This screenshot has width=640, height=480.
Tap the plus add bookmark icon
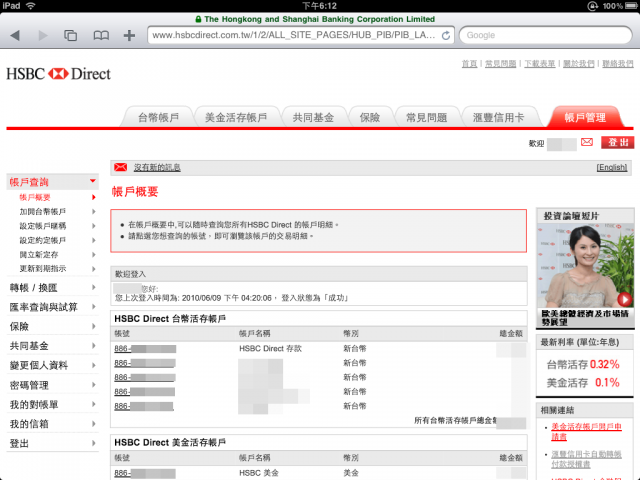129,36
